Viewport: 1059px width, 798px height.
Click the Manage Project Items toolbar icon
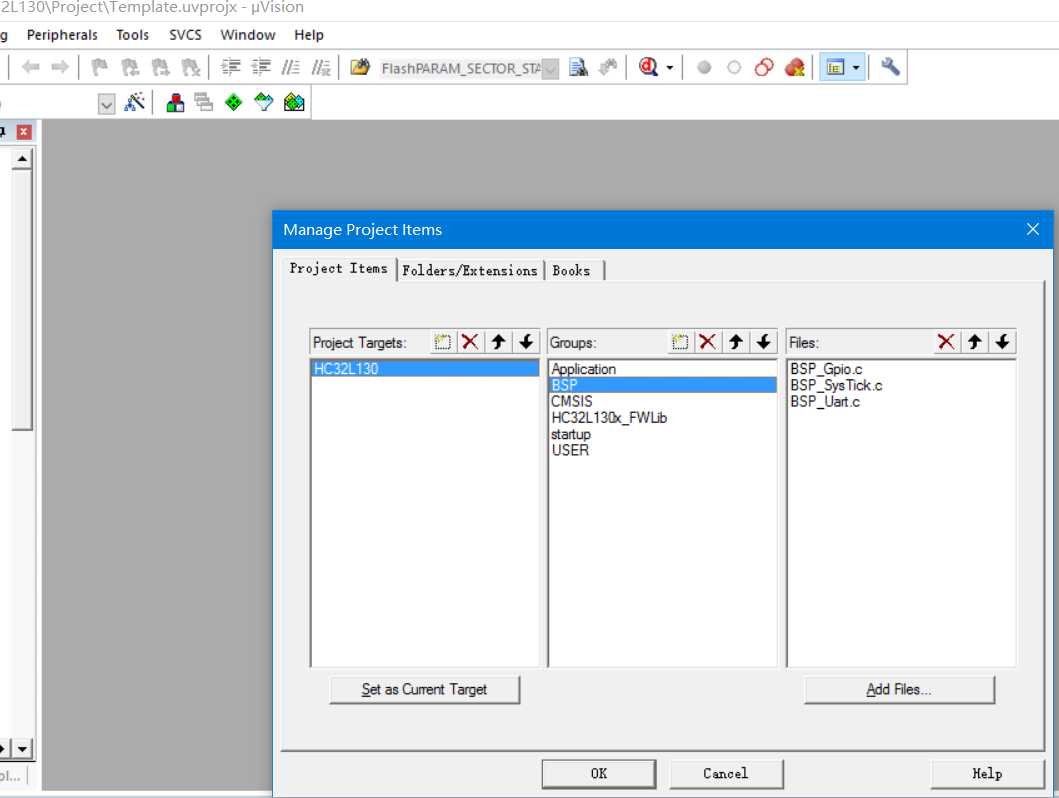pyautogui.click(x=176, y=103)
